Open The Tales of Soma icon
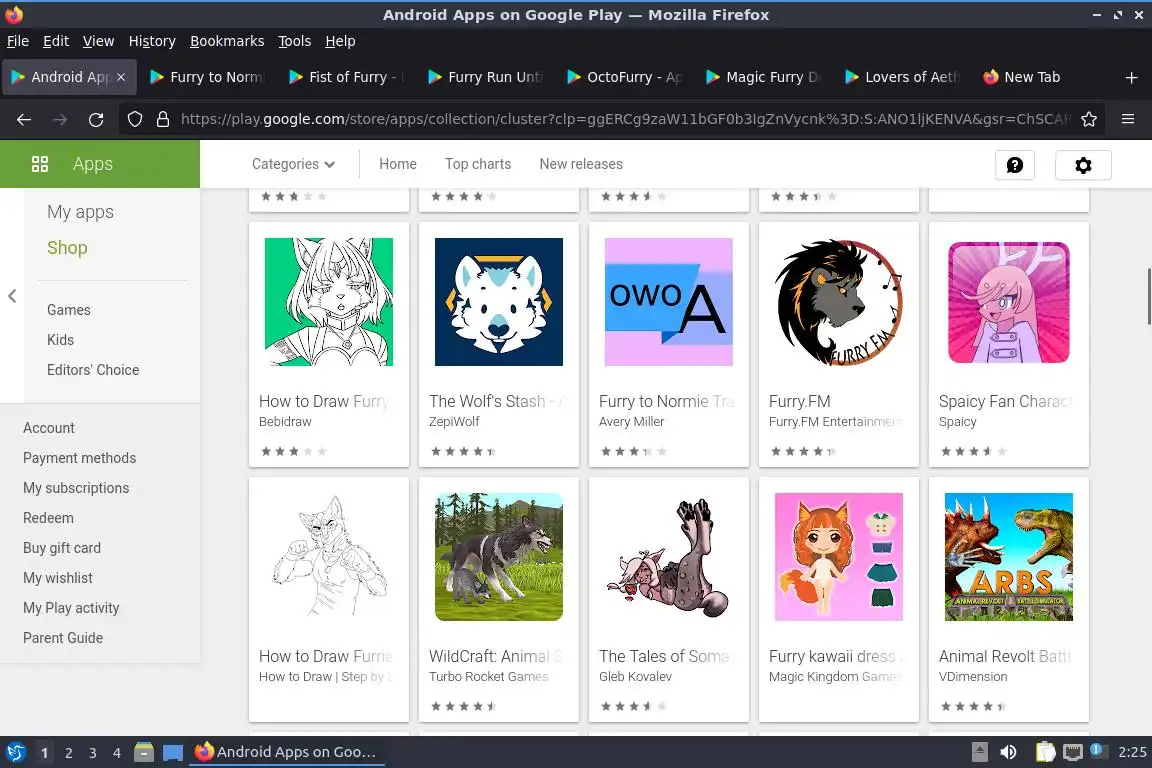This screenshot has height=768, width=1152. click(x=669, y=556)
